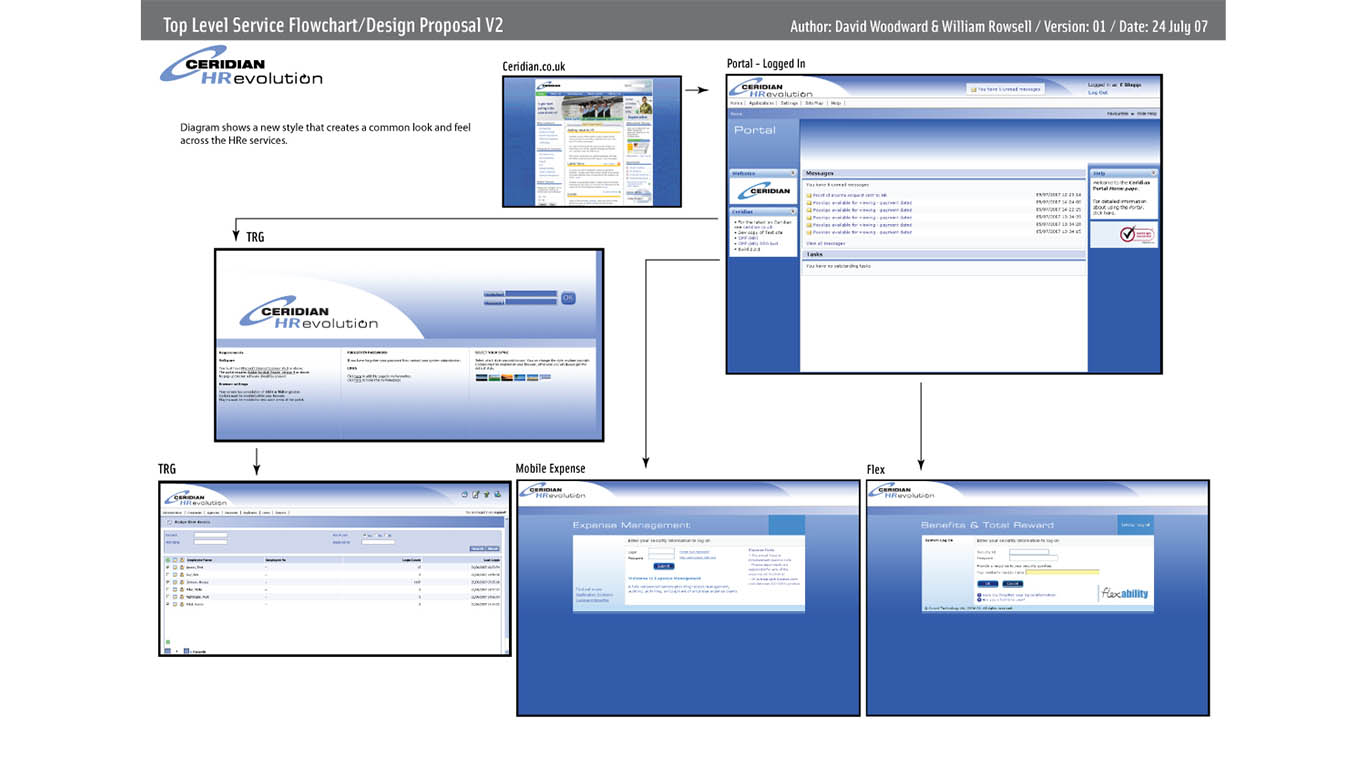Click View all messages link in Portal
Image resolution: width=1366 pixels, height=768 pixels.
(x=826, y=243)
